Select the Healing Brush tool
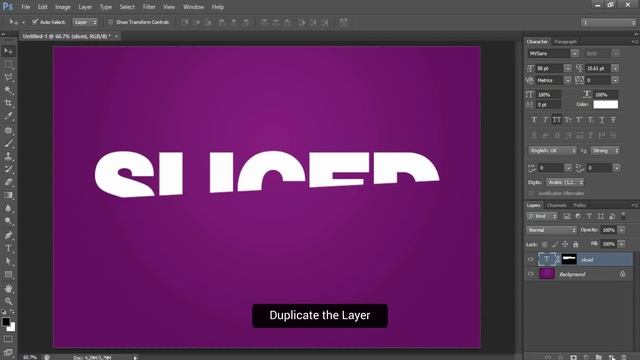Image resolution: width=640 pixels, height=360 pixels. pyautogui.click(x=8, y=130)
